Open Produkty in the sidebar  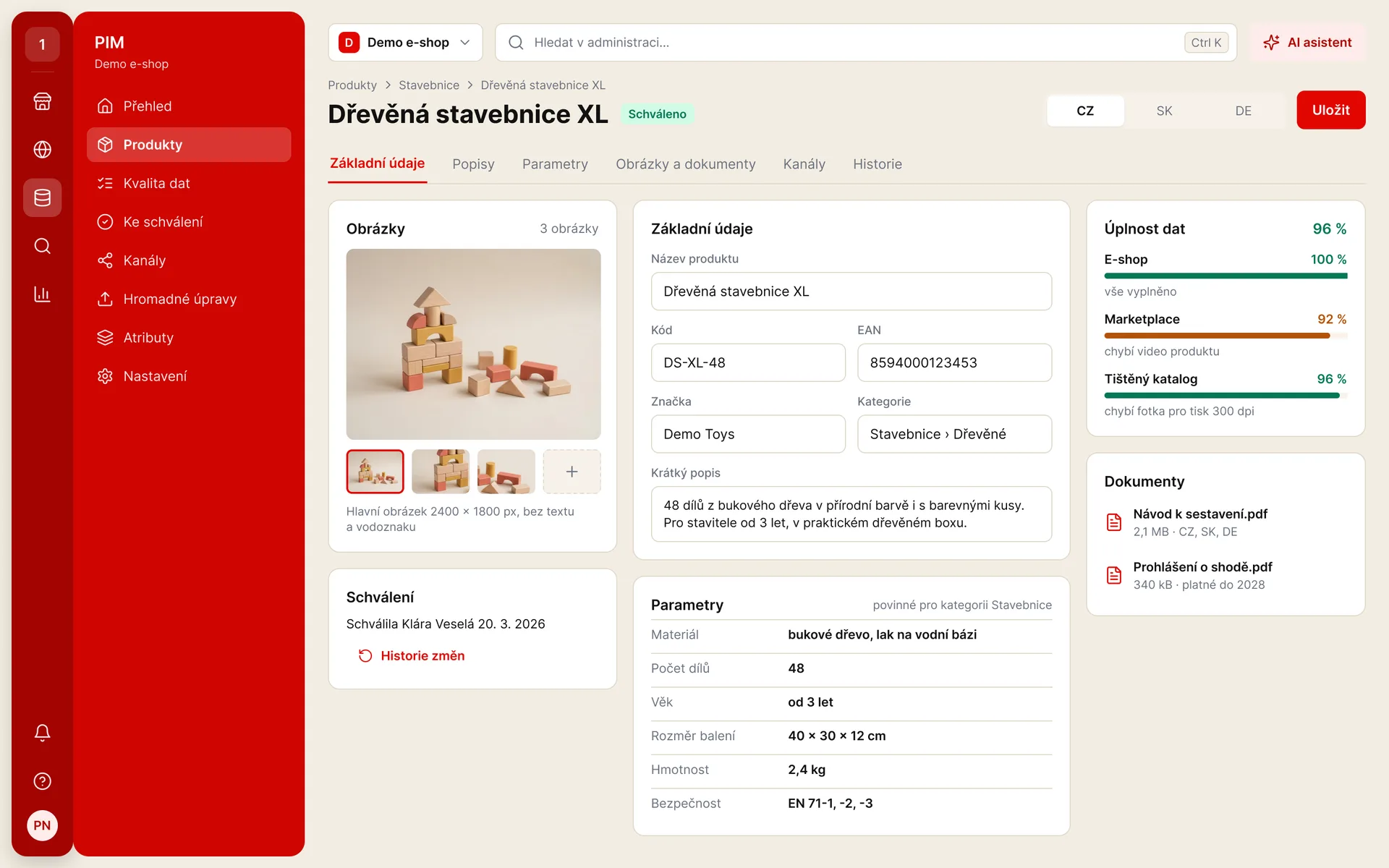(189, 145)
